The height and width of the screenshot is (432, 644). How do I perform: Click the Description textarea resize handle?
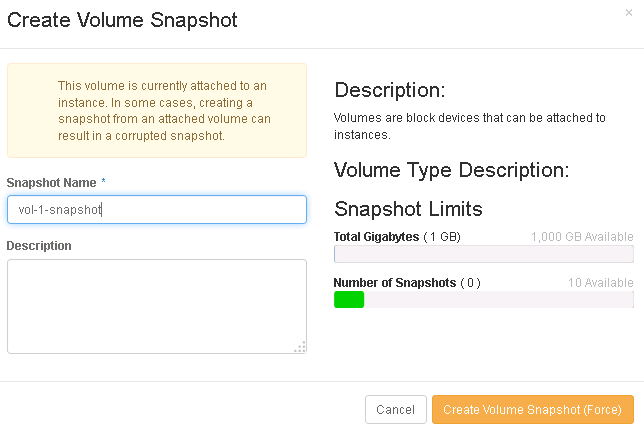click(300, 347)
